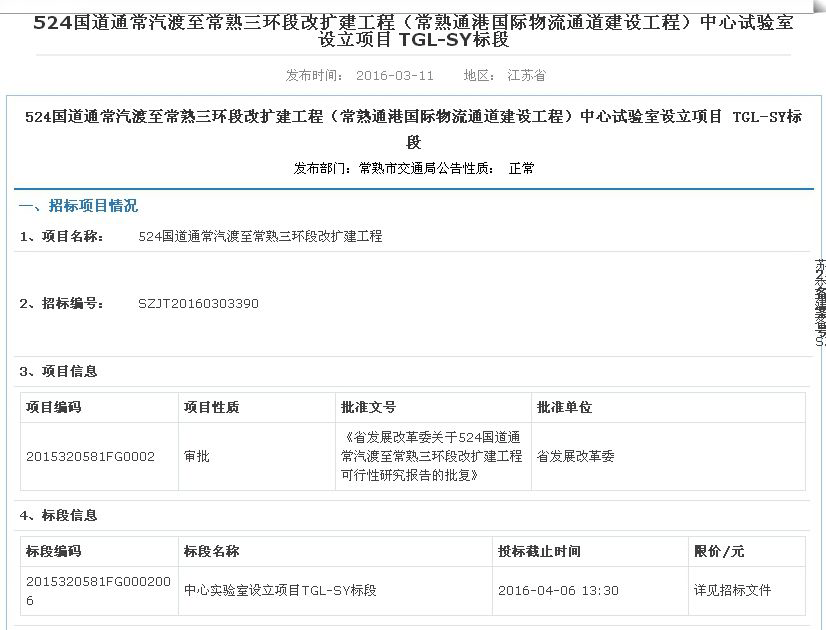
Task: Click the region value 江苏省
Action: (526, 75)
